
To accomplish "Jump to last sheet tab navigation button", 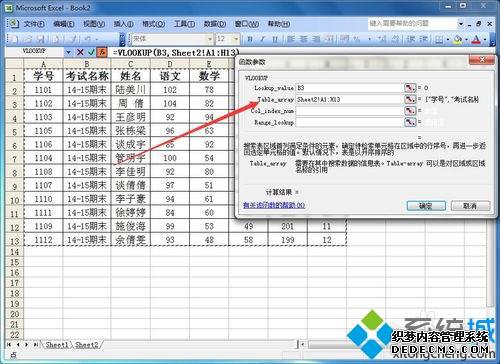I will pyautogui.click(x=35, y=345).
